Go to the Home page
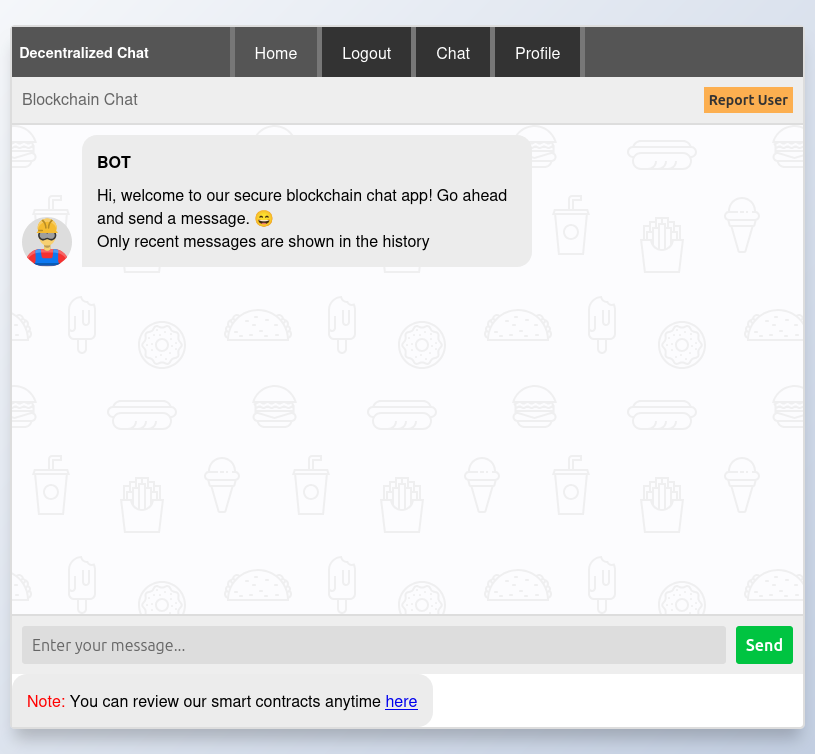815x754 pixels. (x=276, y=53)
